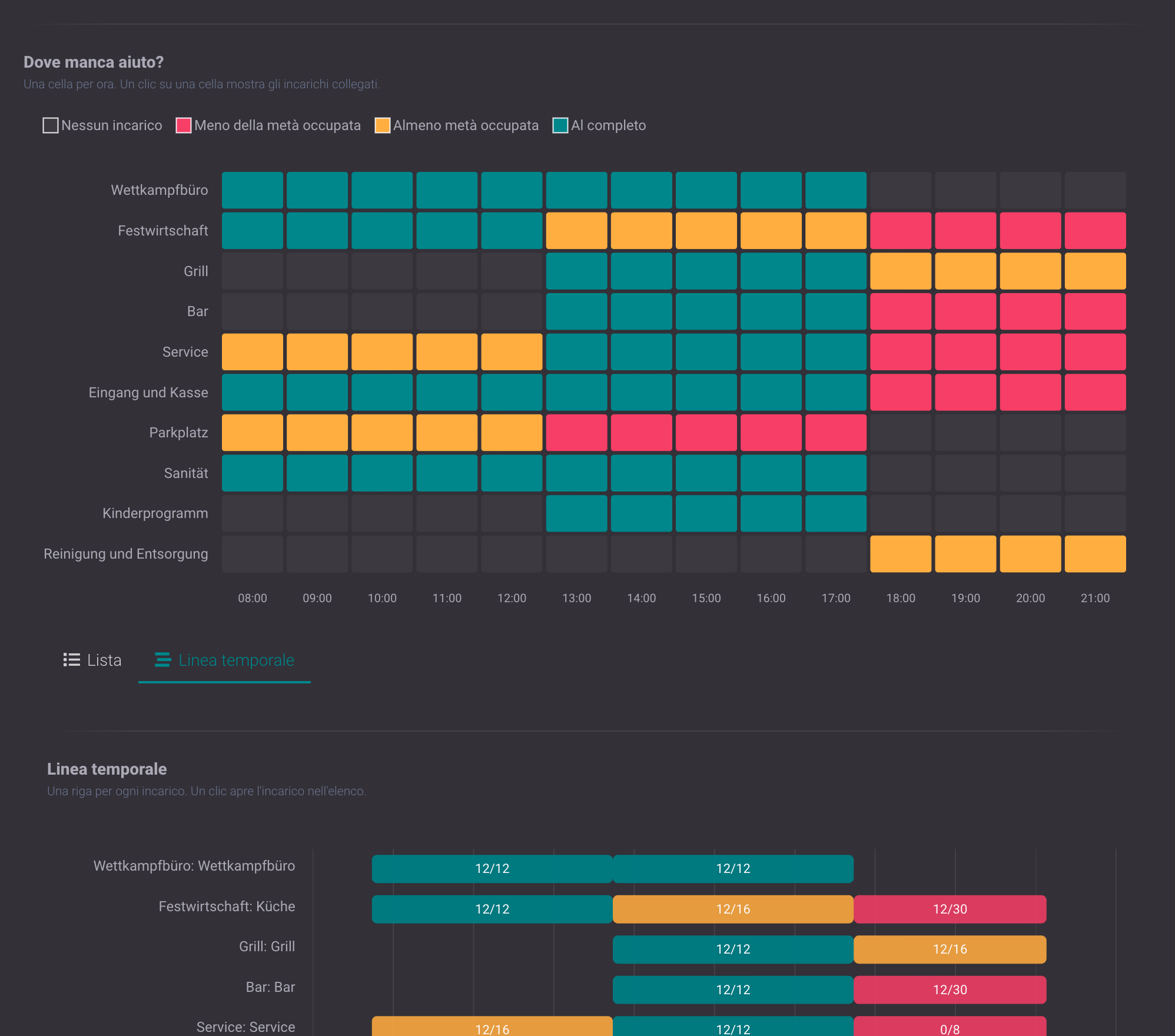Click the Grill 12/12 timeline bar

point(733,949)
